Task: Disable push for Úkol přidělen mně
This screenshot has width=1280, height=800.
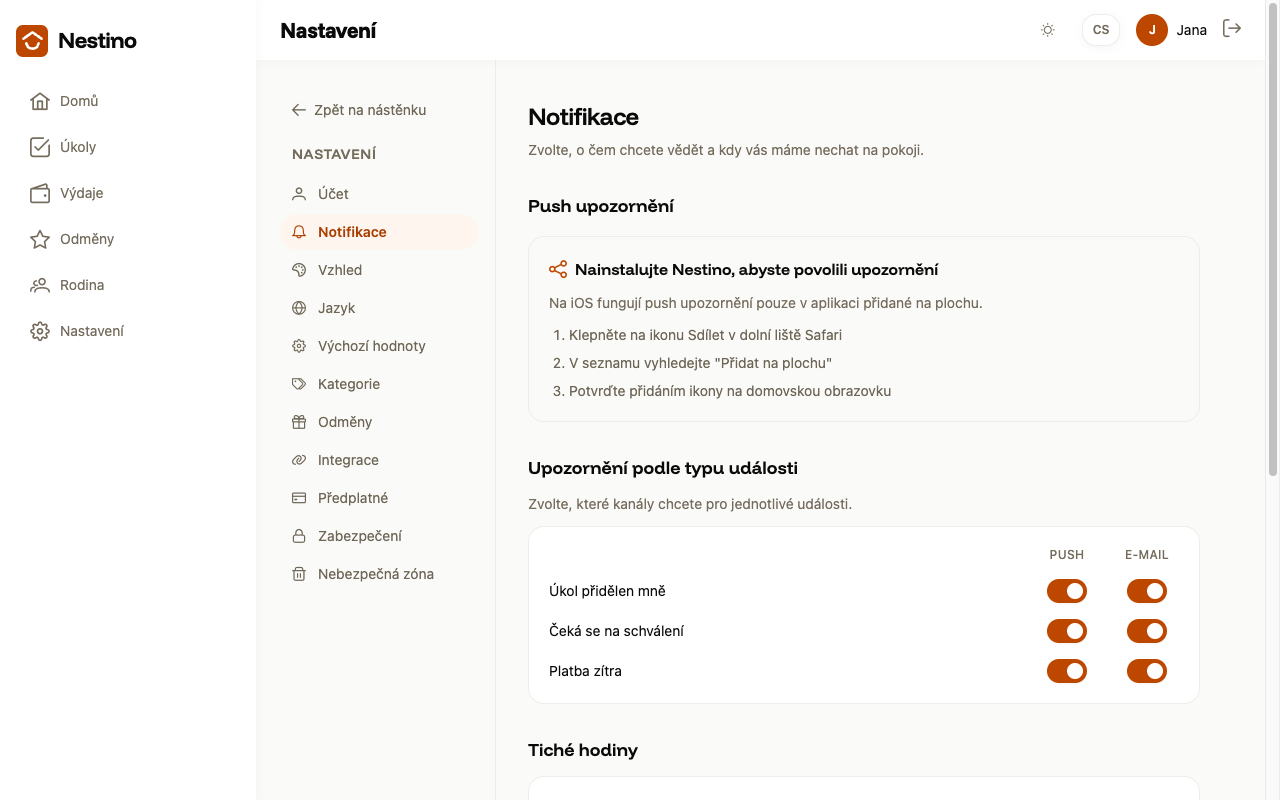Action: coord(1067,591)
